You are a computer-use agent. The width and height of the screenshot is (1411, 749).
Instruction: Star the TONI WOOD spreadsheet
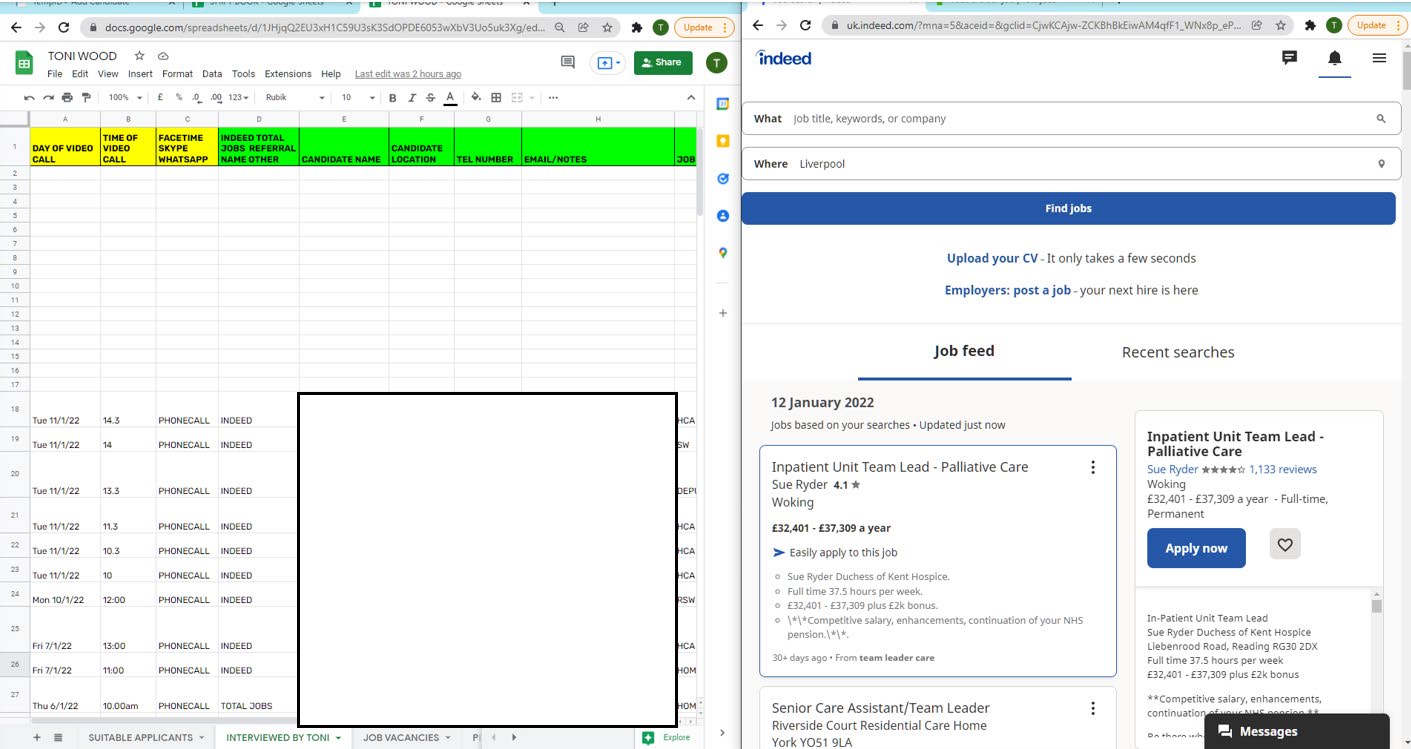click(x=139, y=56)
